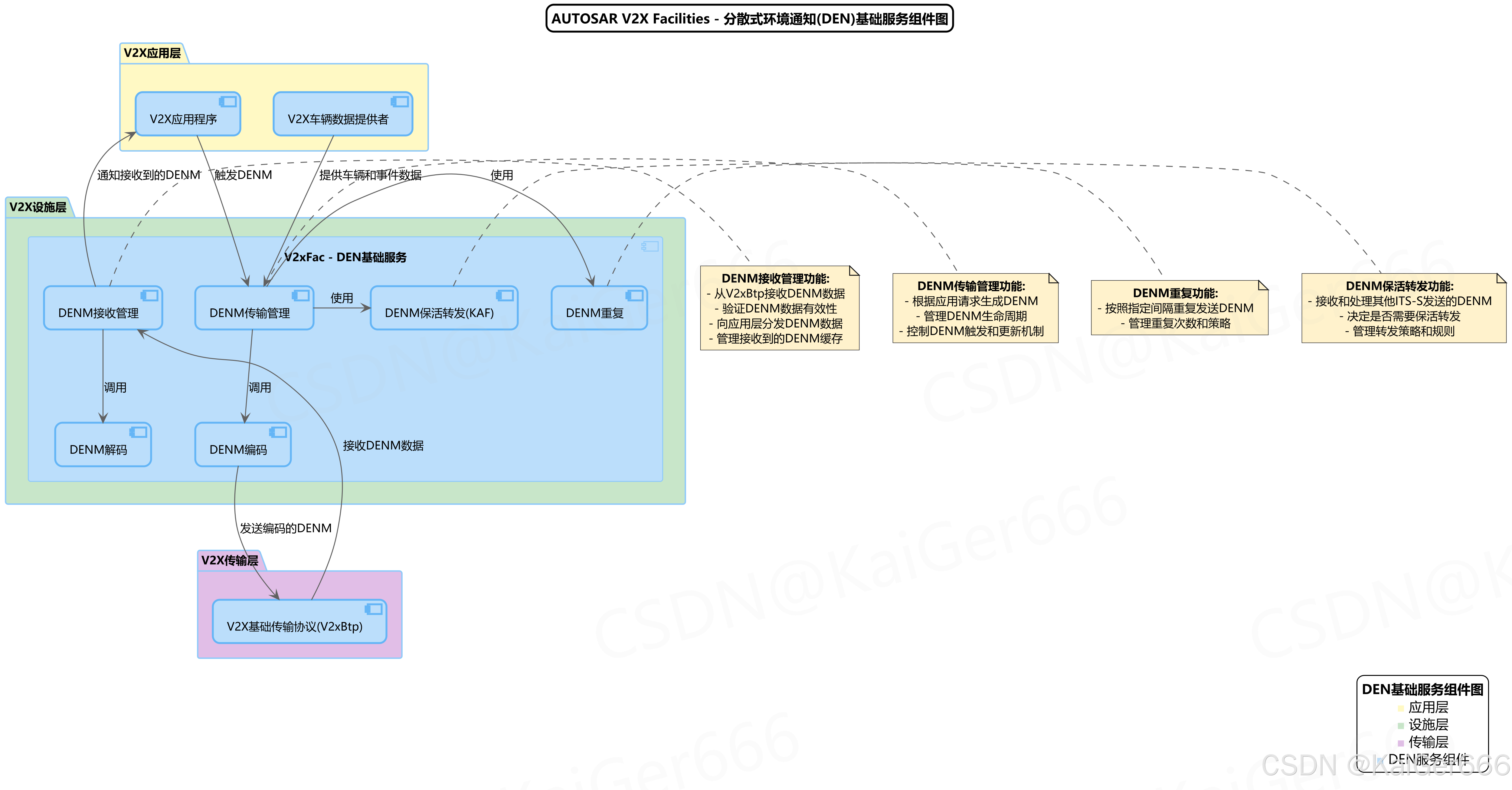Screen dimensions: 1512x790
Task: Click the DENM传输管理 label
Action: pyautogui.click(x=250, y=313)
